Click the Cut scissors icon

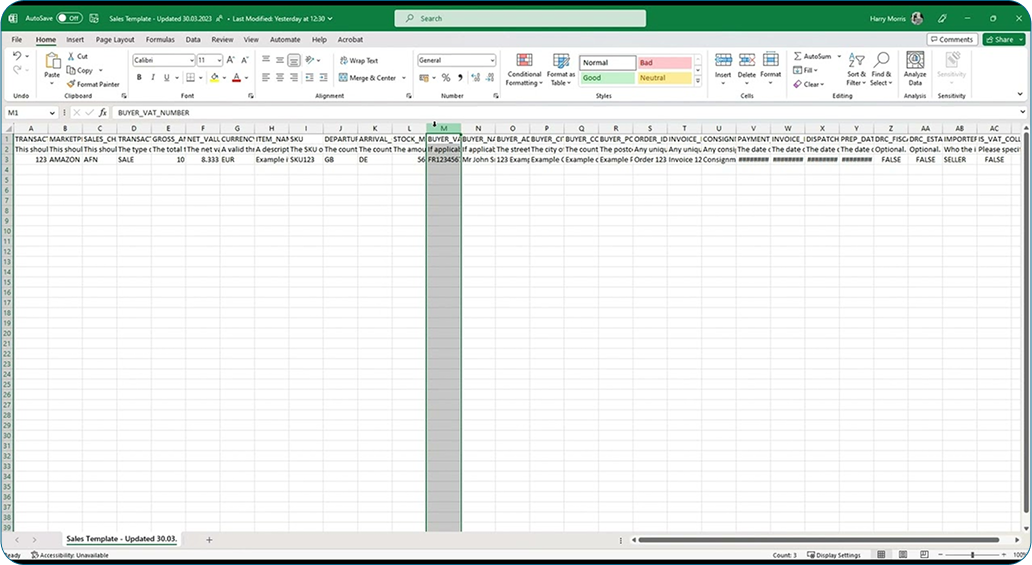(70, 57)
